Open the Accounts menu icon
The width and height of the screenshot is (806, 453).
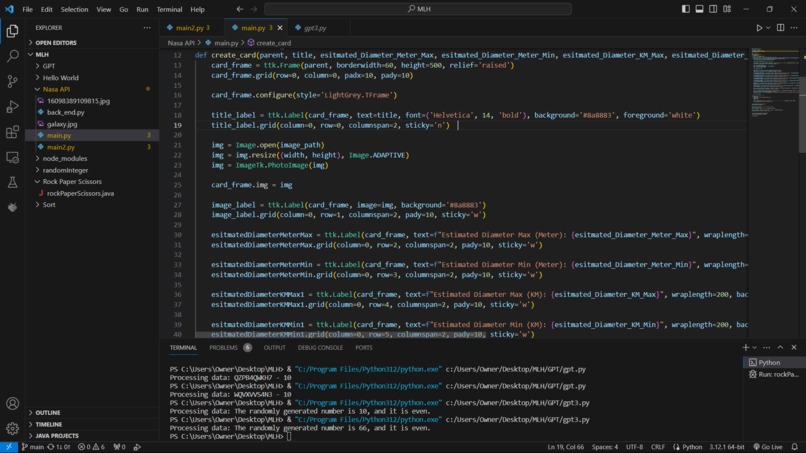(12, 404)
